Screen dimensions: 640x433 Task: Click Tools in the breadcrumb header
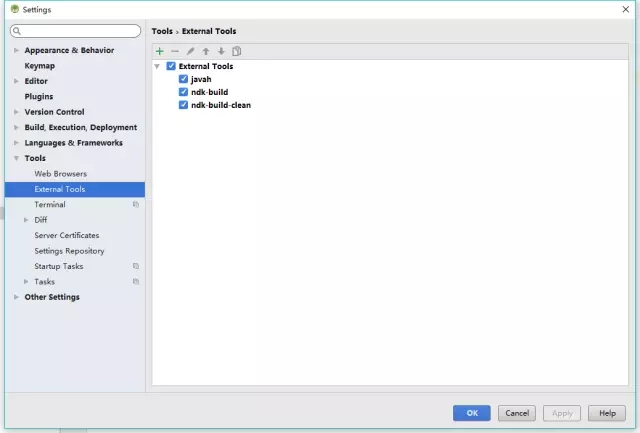pos(162,31)
